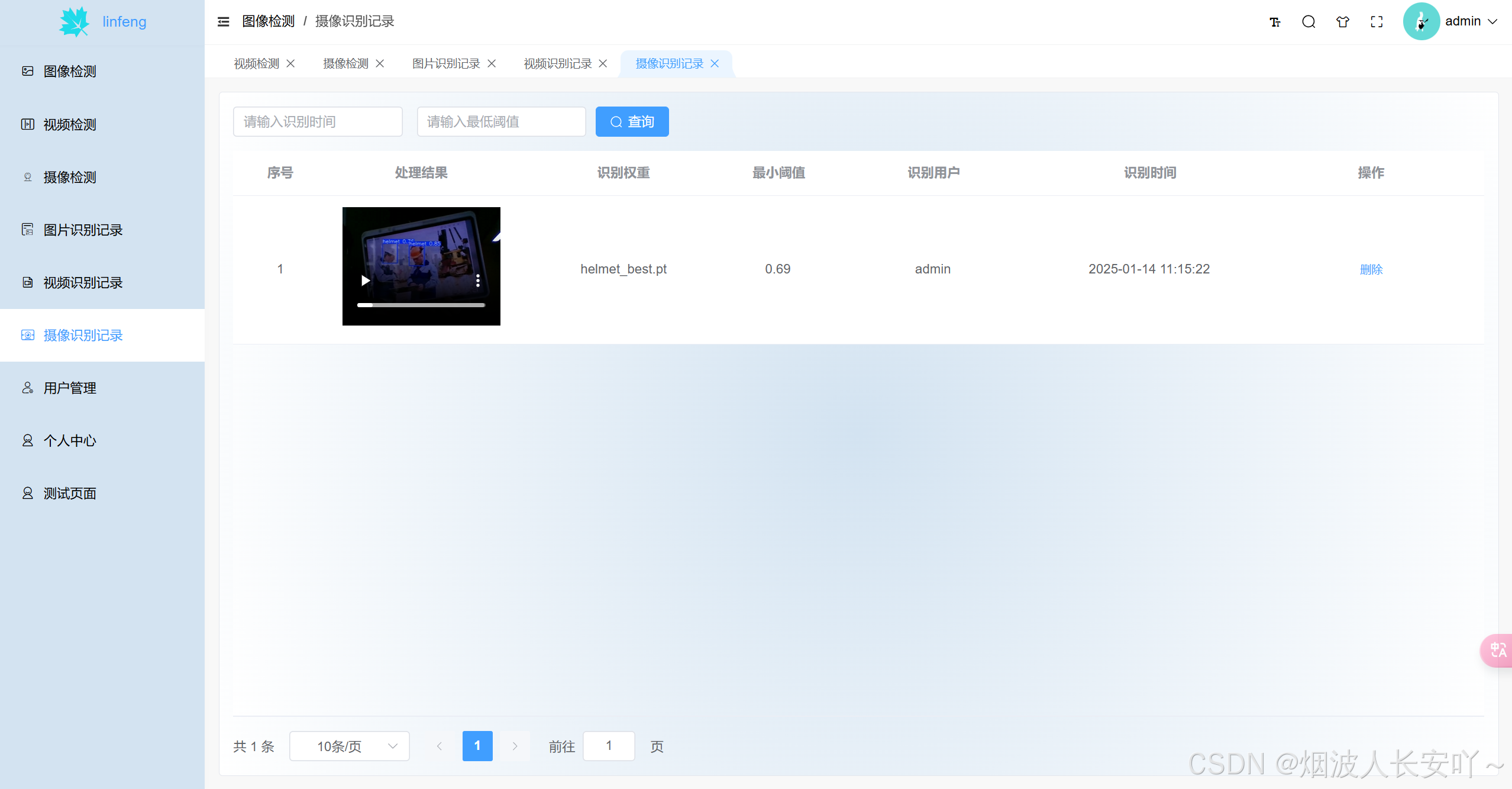Screen dimensions: 1512x789
Task: Click the 0.69 threshold value
Action: point(778,269)
